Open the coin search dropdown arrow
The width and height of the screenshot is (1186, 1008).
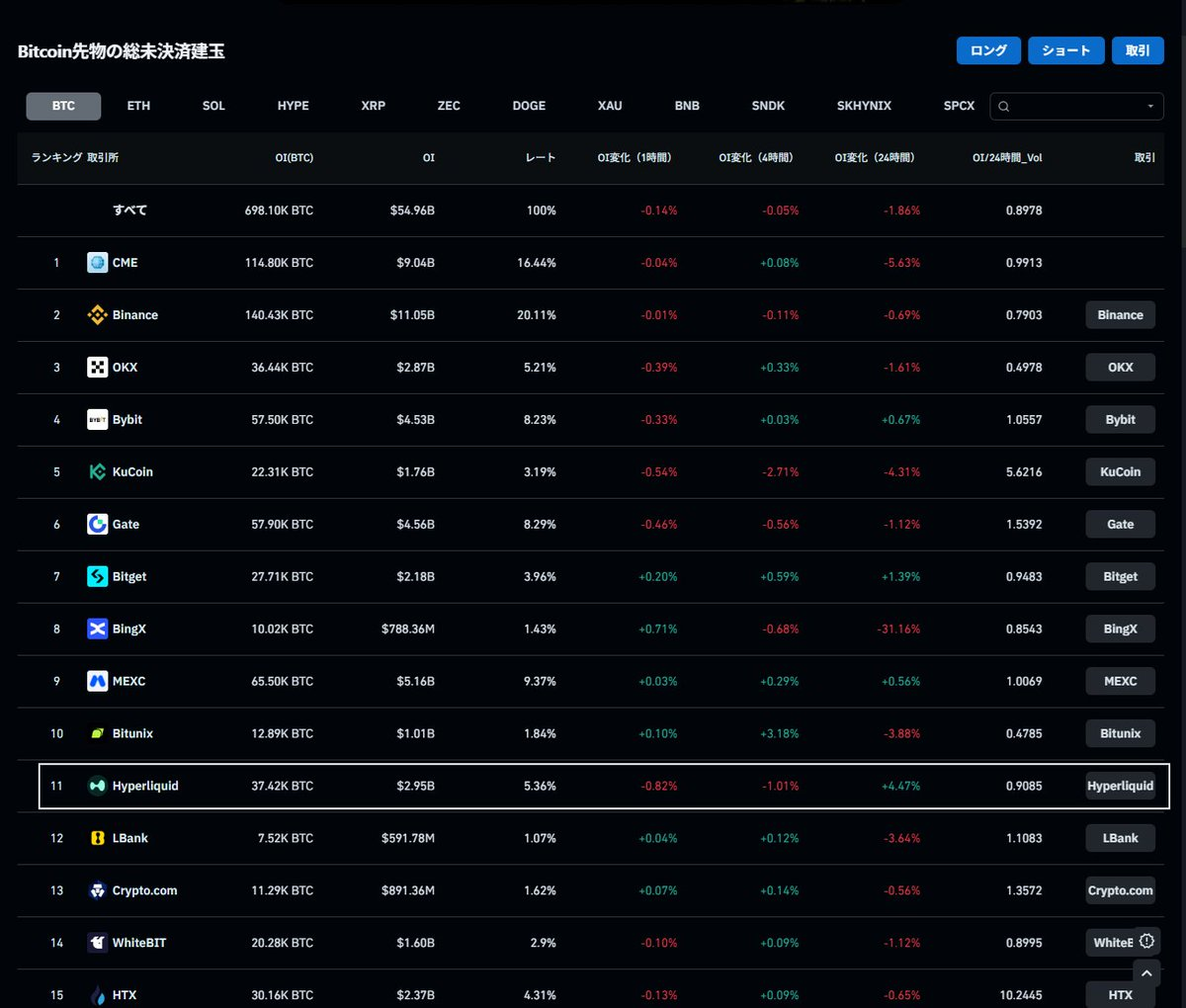[x=1150, y=107]
